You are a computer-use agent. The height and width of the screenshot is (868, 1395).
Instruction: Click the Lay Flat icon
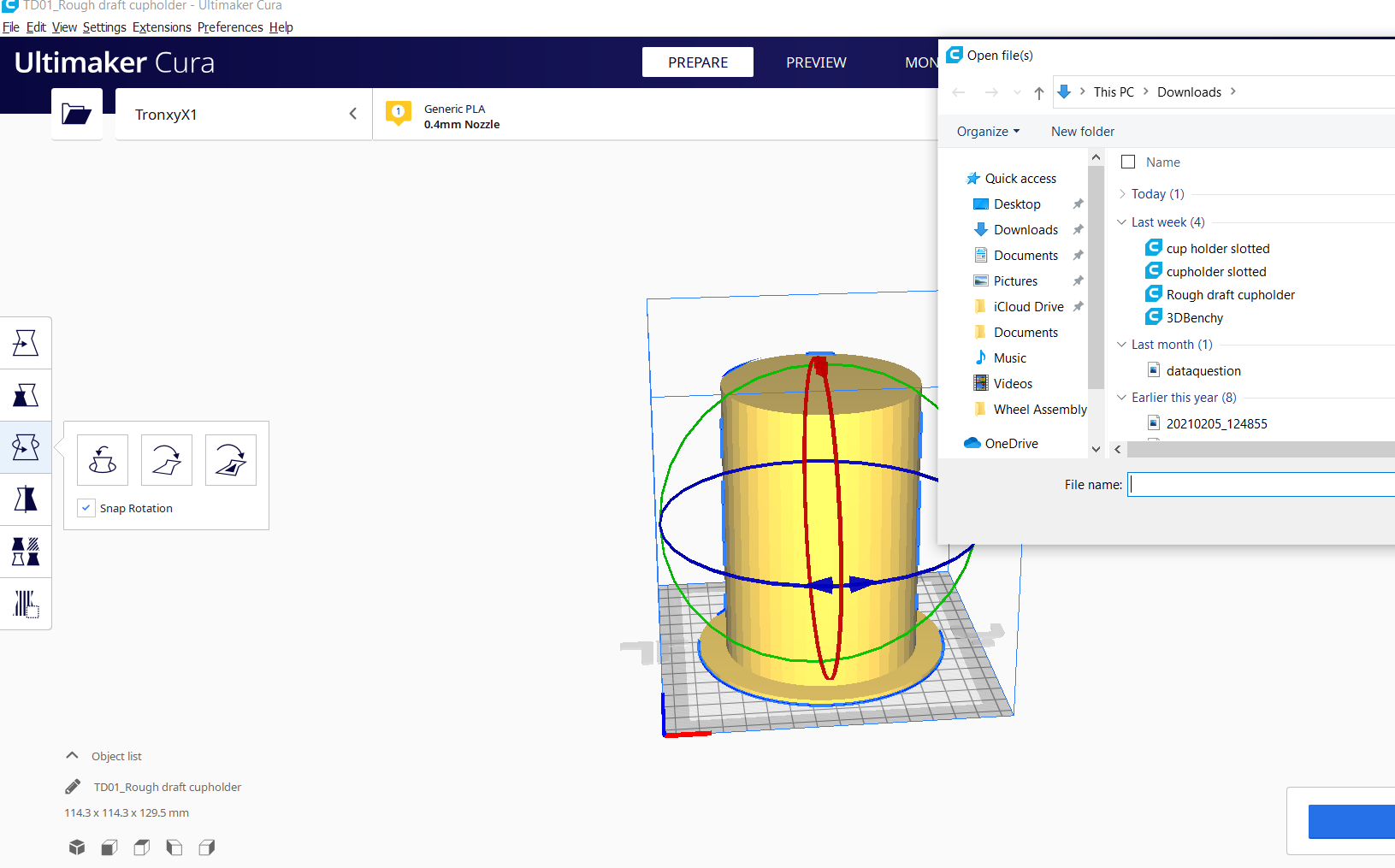point(167,460)
